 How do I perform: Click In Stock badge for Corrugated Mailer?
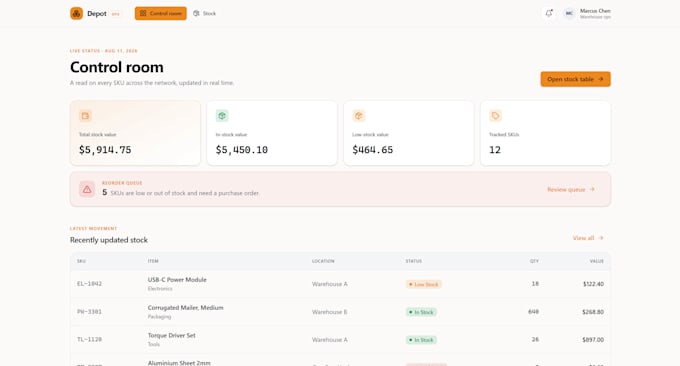(421, 312)
